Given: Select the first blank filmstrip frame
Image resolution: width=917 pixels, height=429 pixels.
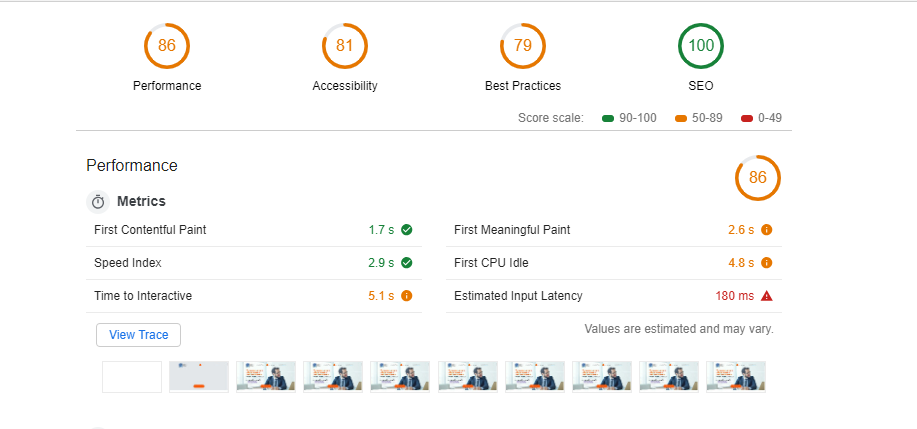Looking at the screenshot, I should click(x=132, y=377).
